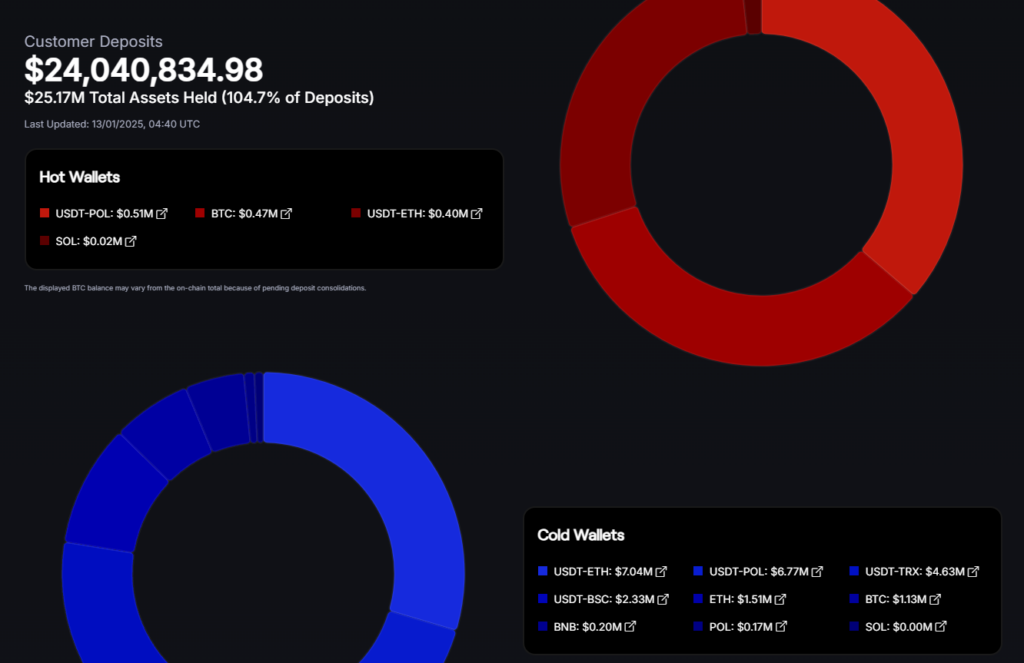1024x663 pixels.
Task: Open external link icon beside USDT-BSC
Action: [662, 600]
